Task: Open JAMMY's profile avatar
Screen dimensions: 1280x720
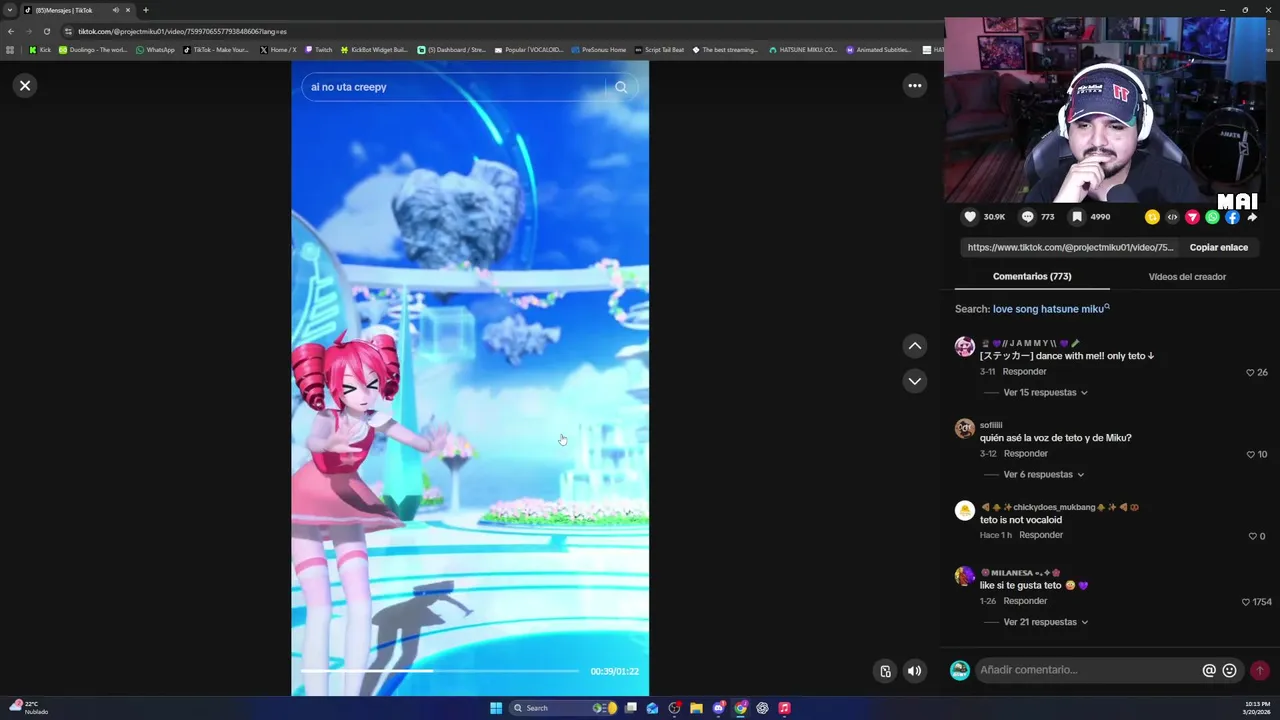Action: coord(964,347)
